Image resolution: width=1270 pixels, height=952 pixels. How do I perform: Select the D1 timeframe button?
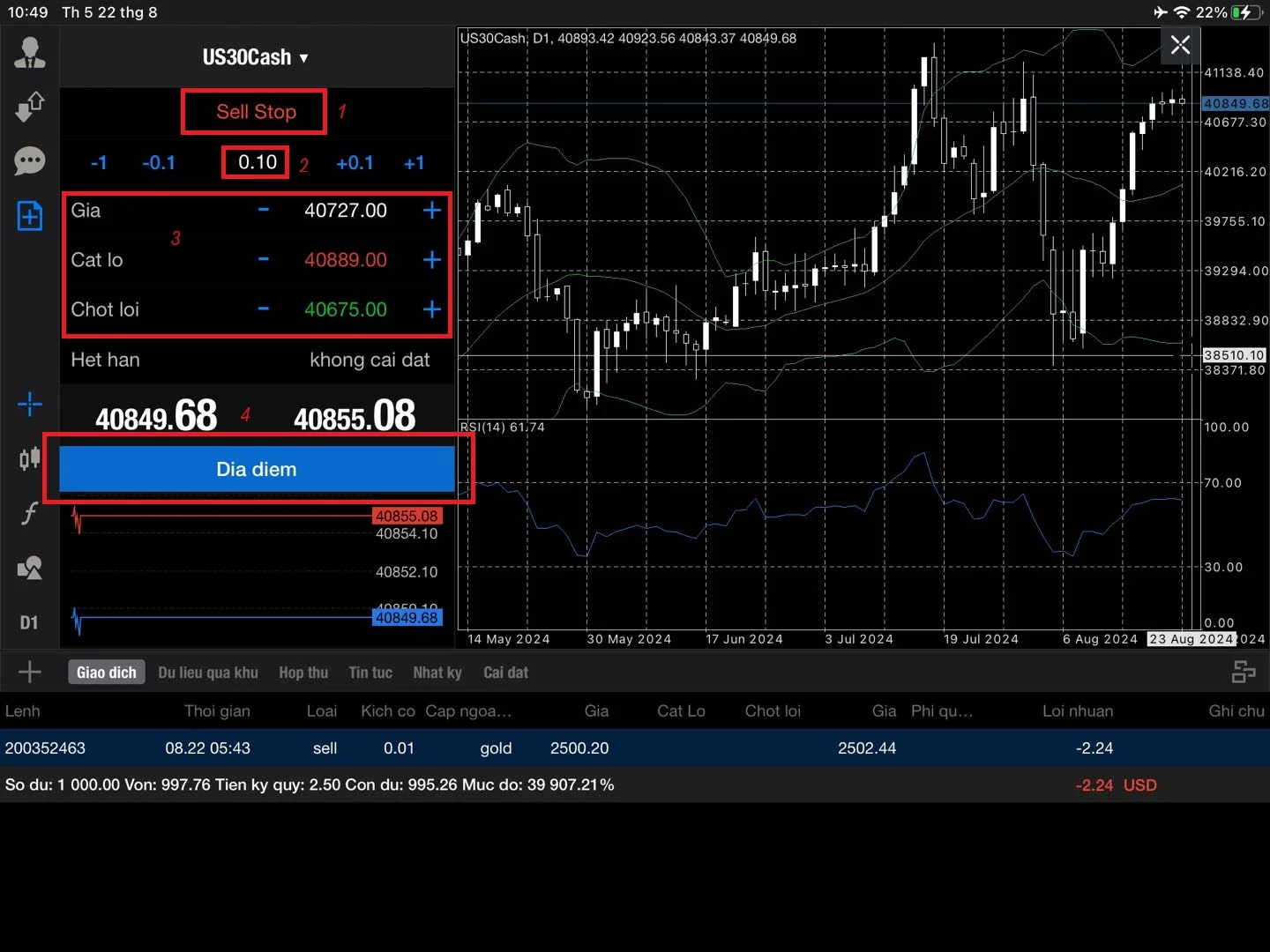click(29, 622)
